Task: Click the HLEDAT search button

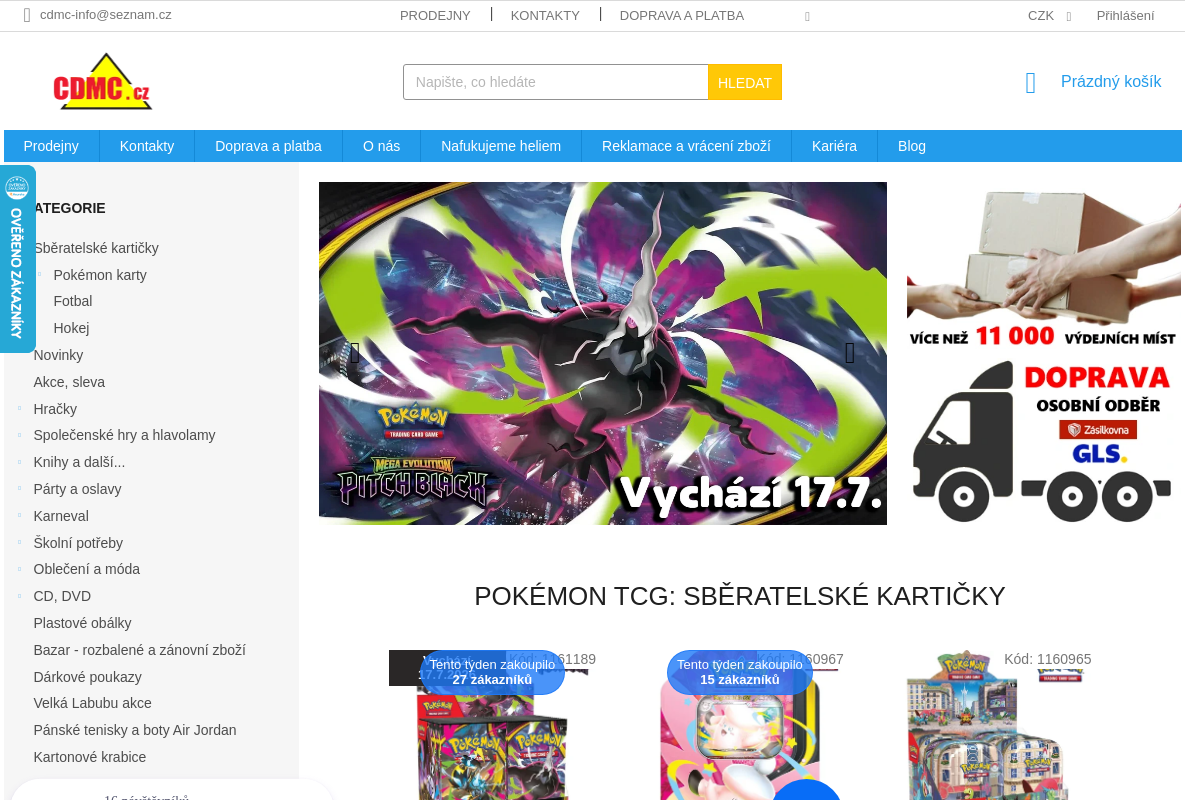Action: coord(745,82)
